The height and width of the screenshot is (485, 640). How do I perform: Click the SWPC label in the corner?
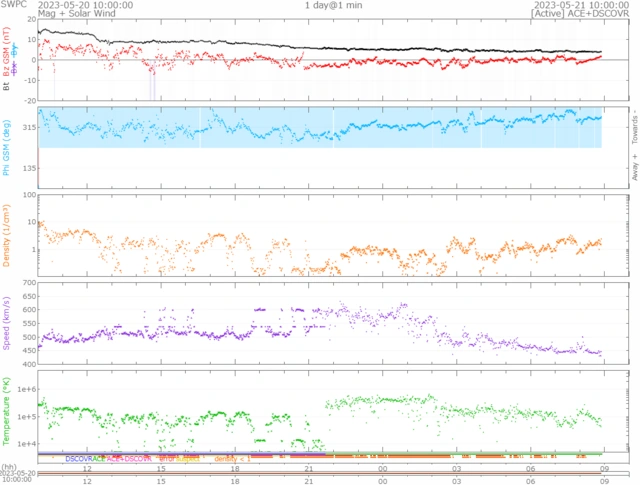[x=14, y=5]
